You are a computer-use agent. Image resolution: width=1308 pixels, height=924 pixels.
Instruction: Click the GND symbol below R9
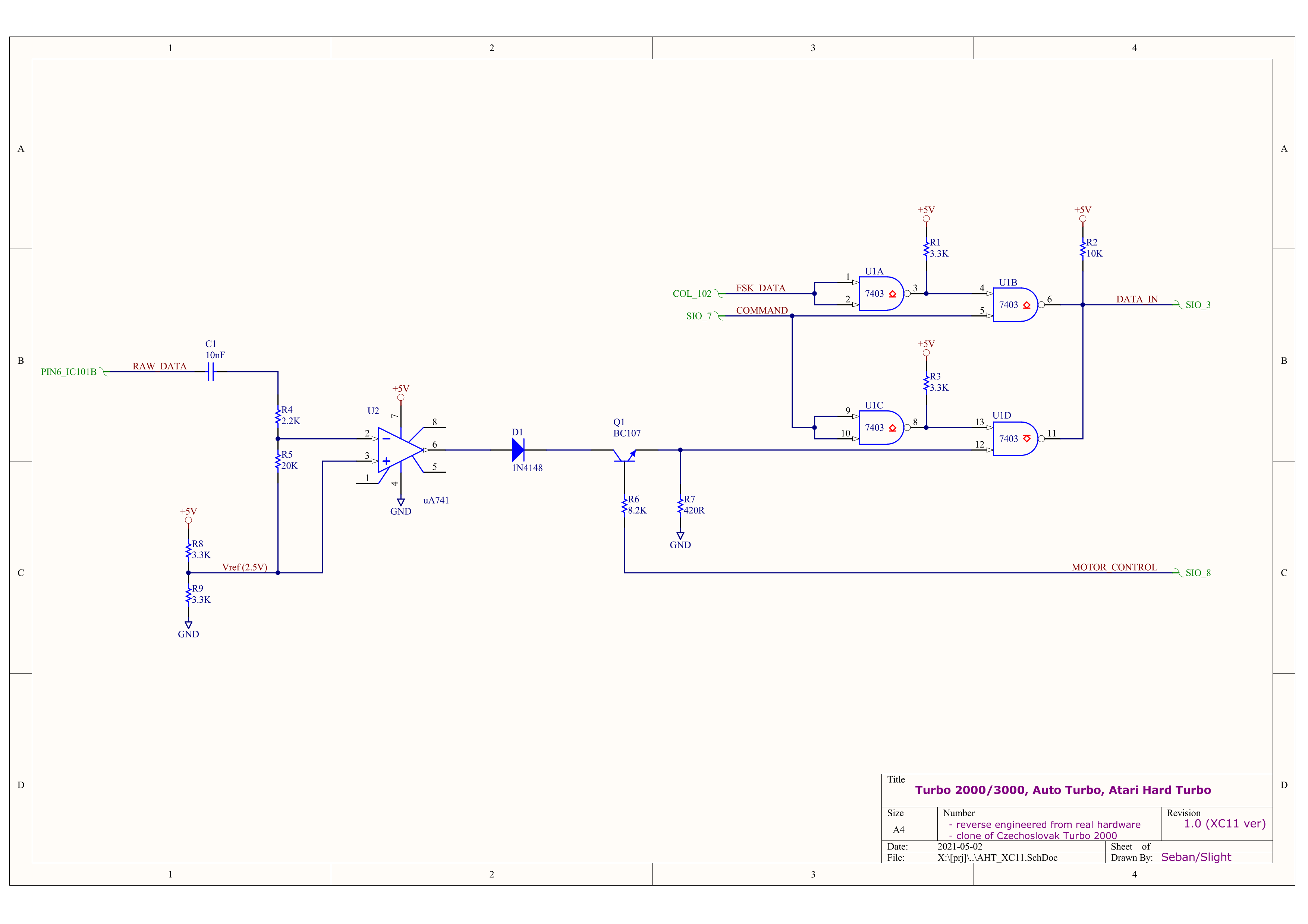[x=189, y=630]
